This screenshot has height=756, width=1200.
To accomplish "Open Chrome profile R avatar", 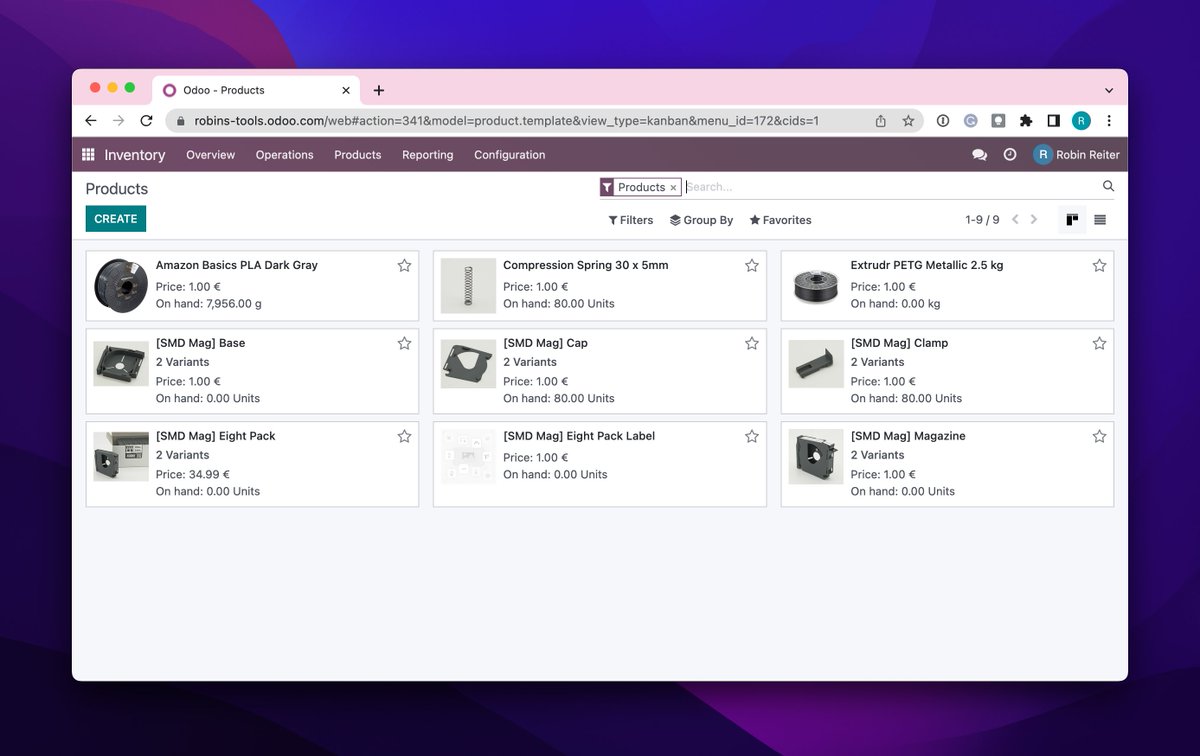I will pos(1081,121).
